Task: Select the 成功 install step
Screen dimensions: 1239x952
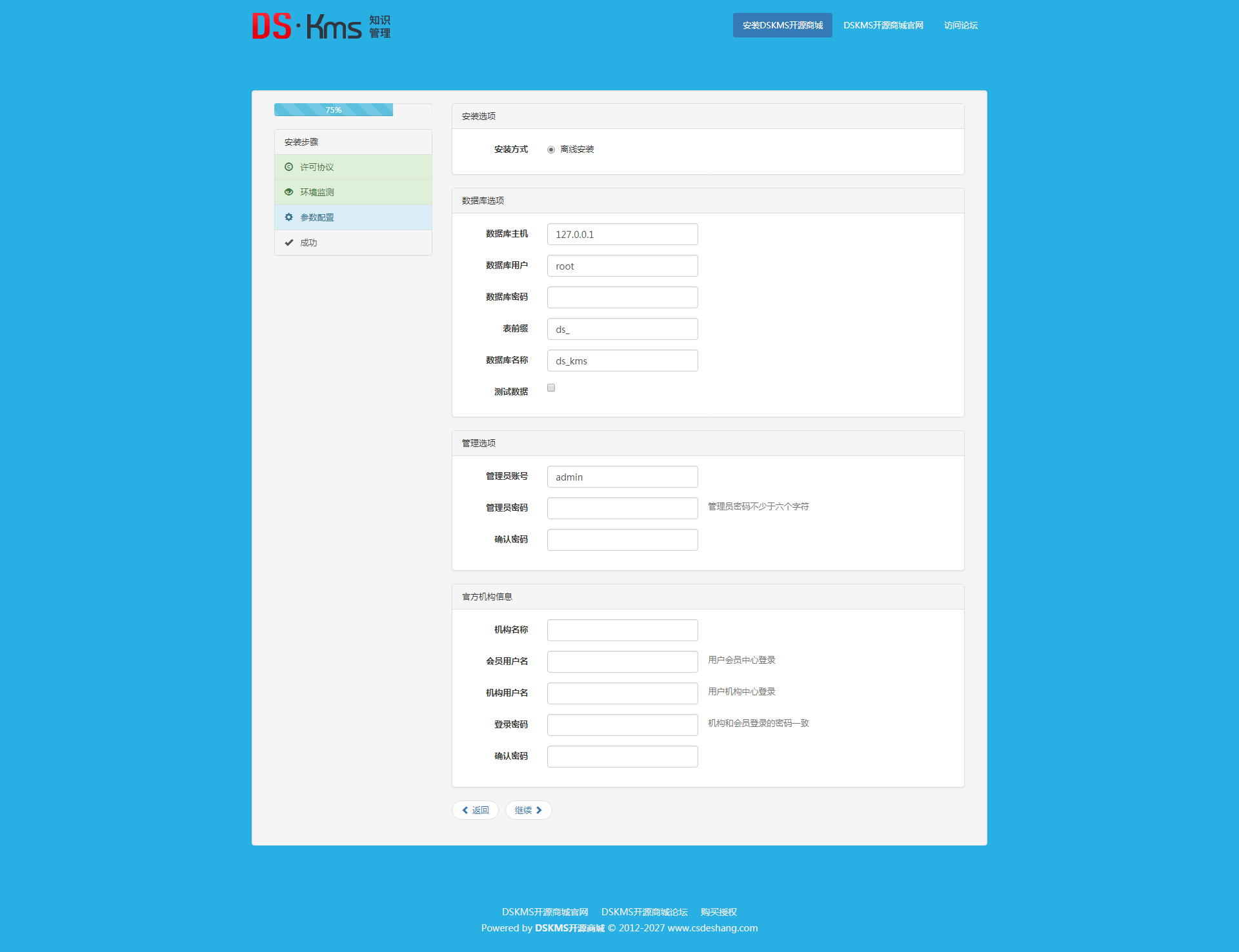Action: pyautogui.click(x=353, y=243)
